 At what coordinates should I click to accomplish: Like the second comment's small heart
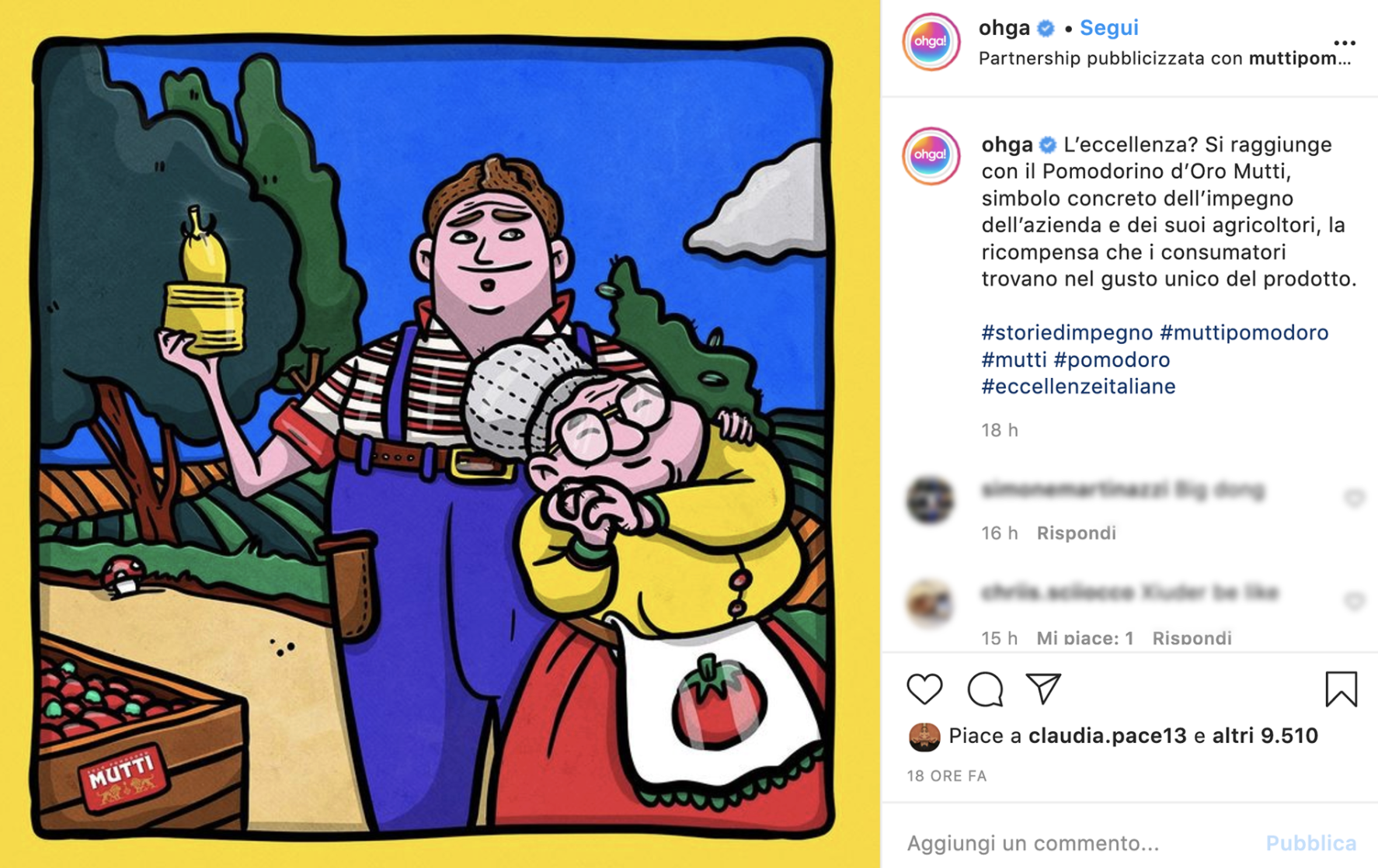coord(1354,601)
